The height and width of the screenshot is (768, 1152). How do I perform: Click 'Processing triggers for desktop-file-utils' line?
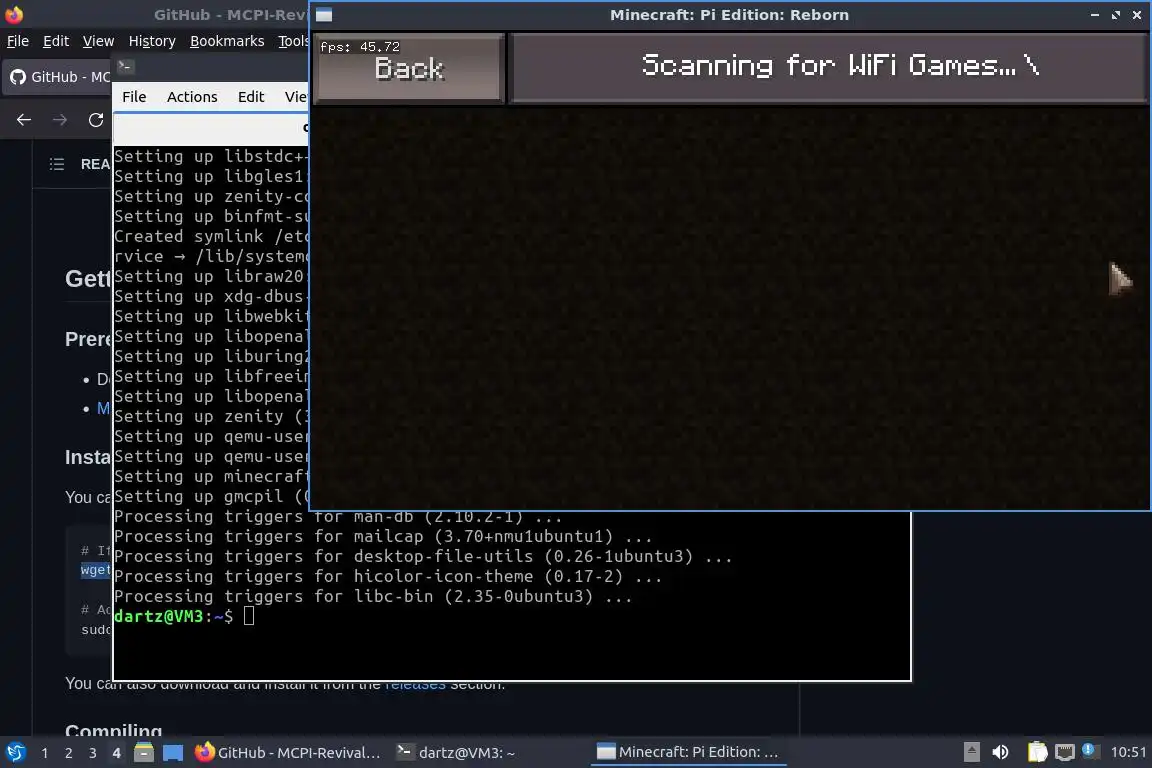(423, 556)
